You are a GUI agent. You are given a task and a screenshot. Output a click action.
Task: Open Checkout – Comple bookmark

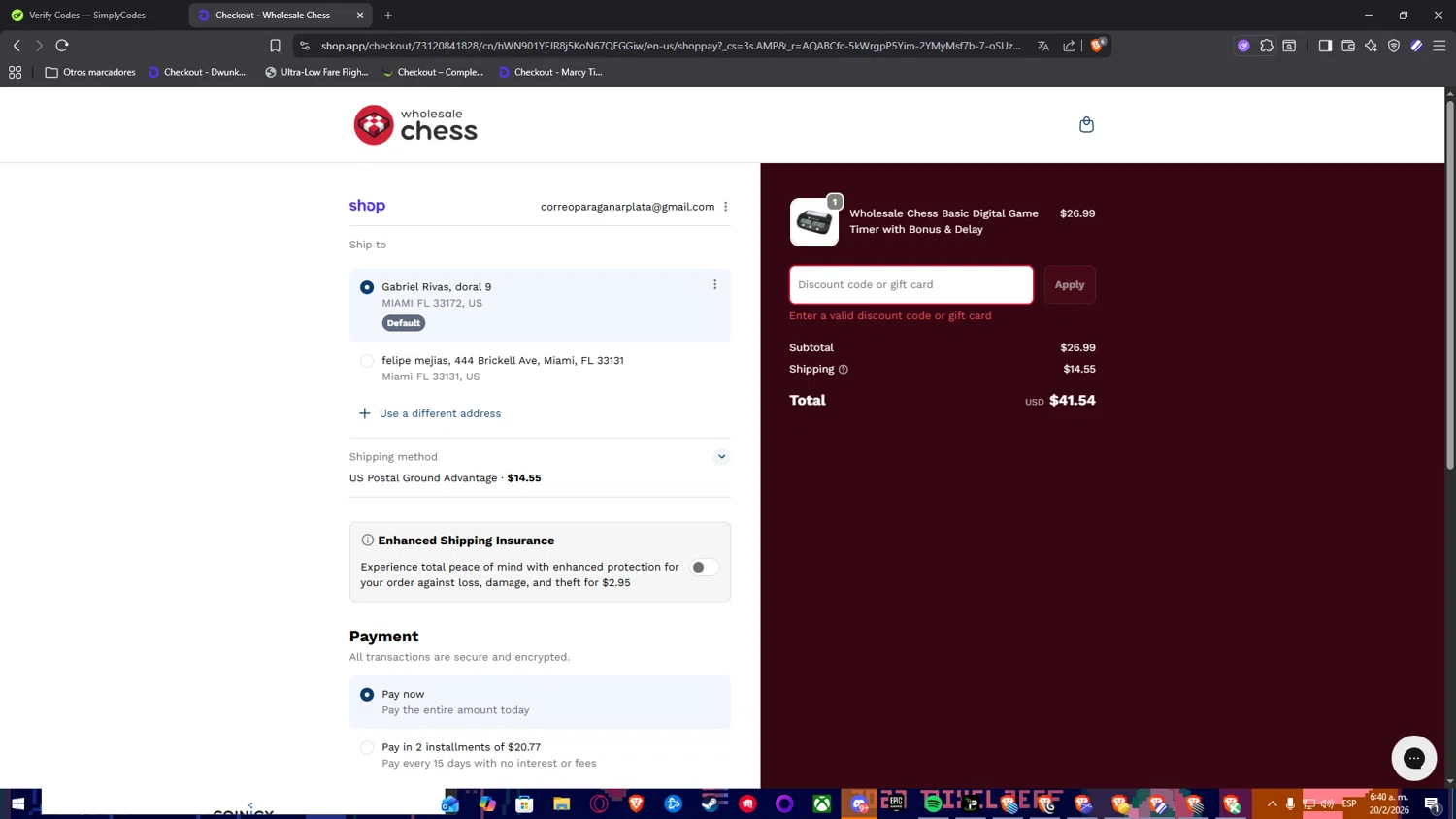433,72
